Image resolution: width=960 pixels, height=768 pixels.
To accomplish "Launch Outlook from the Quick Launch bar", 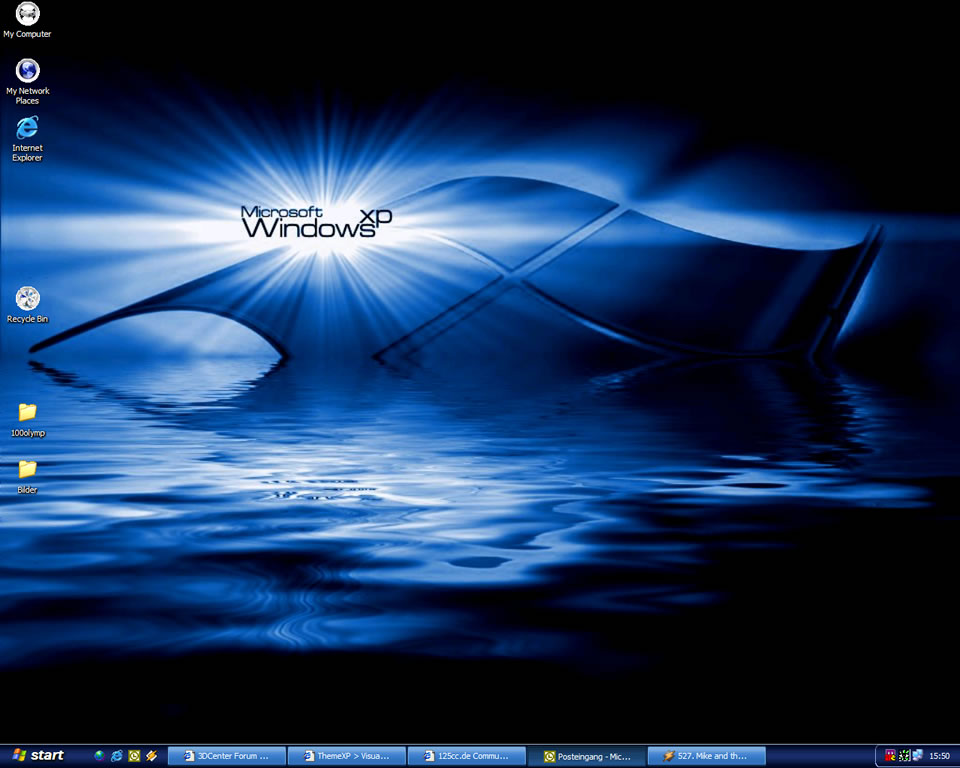I will pyautogui.click(x=134, y=756).
